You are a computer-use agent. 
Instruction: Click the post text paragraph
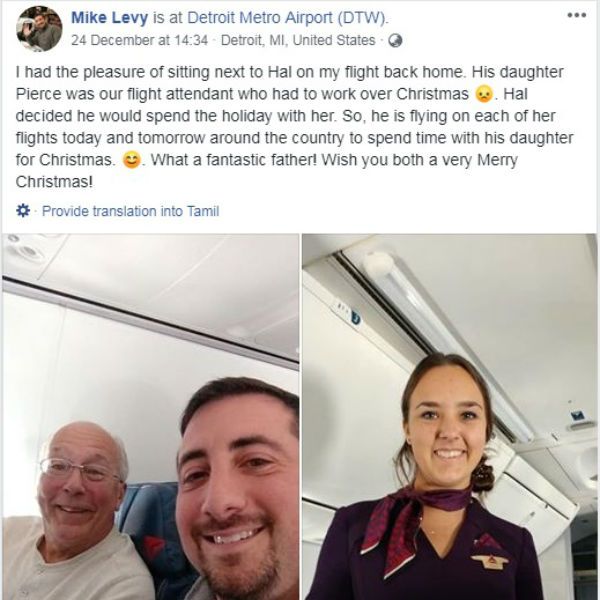pyautogui.click(x=295, y=127)
